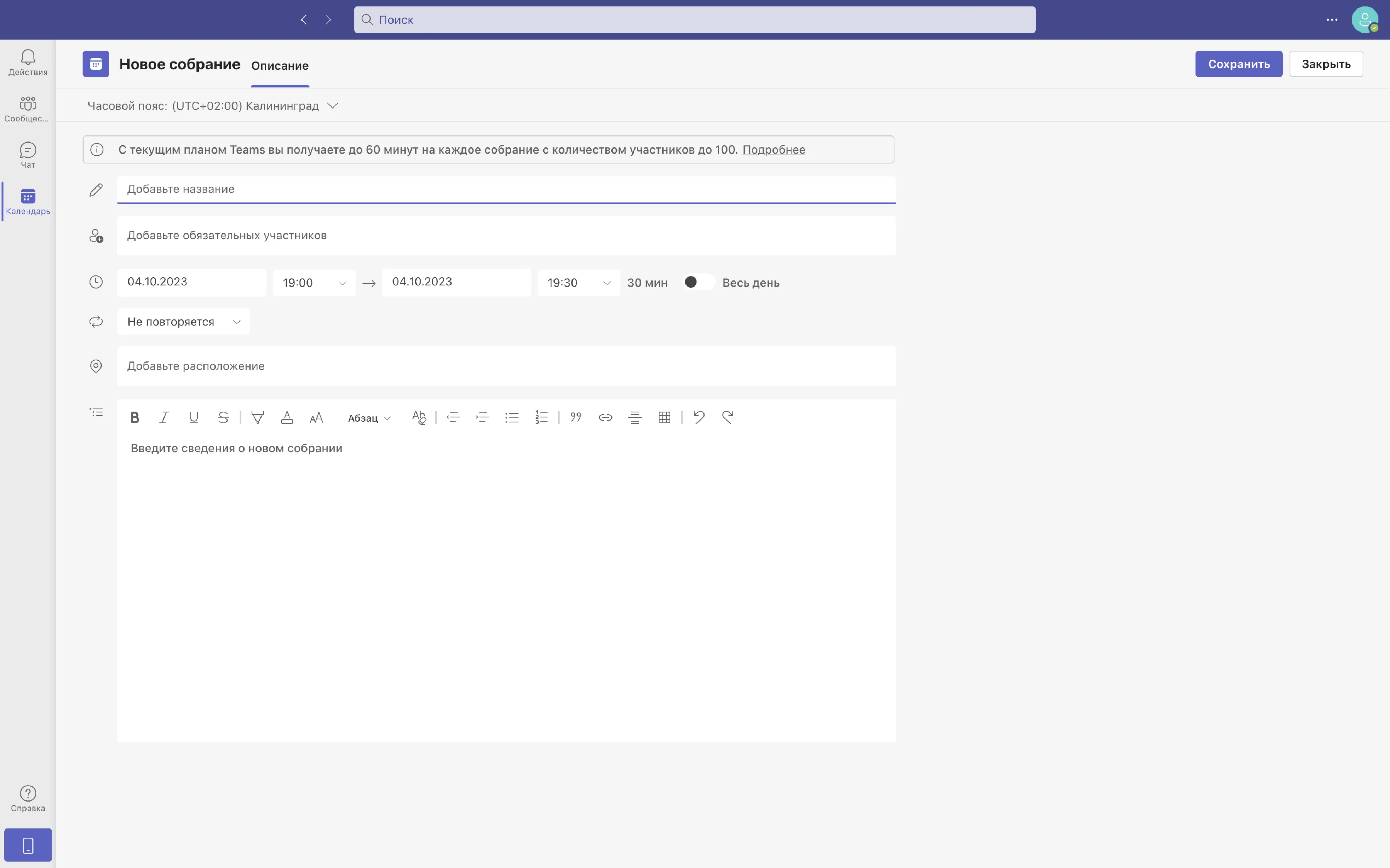
Task: Expand the time zone (Часовой пояс) selector
Action: point(213,106)
